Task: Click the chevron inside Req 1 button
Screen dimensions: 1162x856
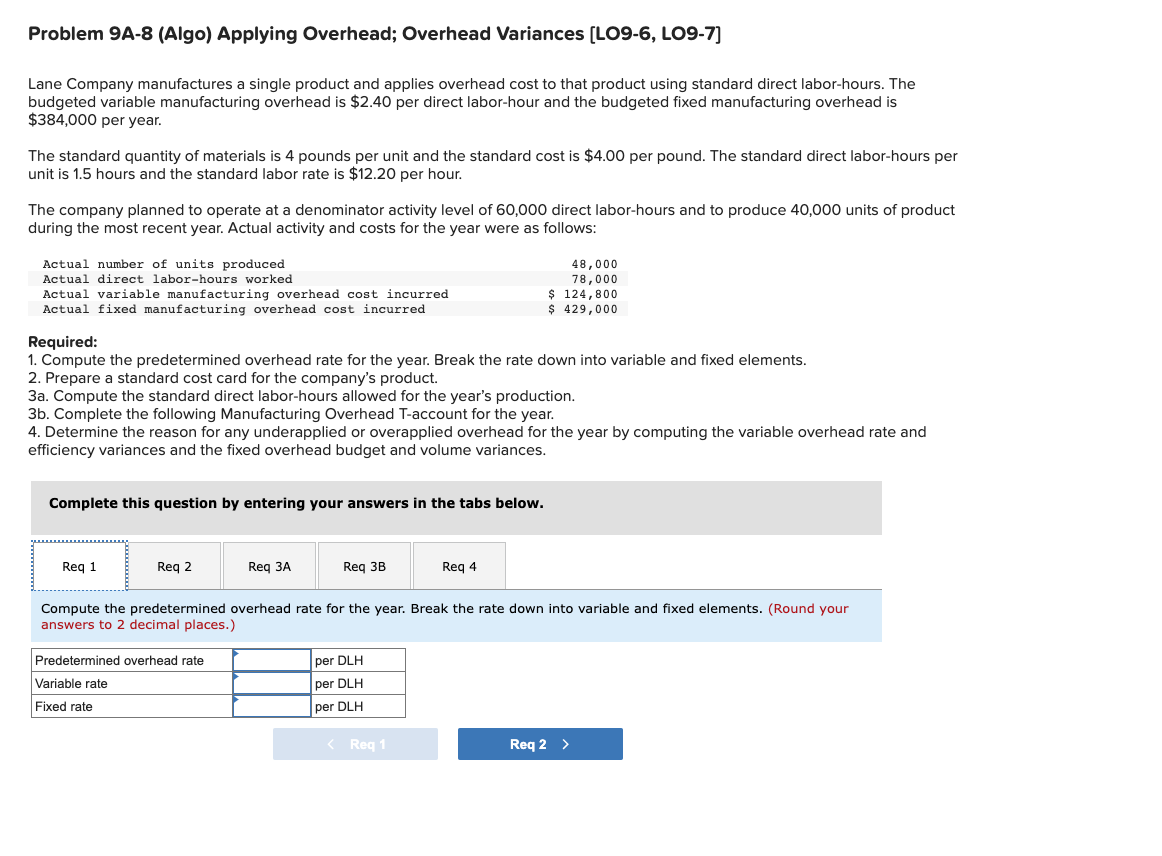Action: click(x=331, y=743)
